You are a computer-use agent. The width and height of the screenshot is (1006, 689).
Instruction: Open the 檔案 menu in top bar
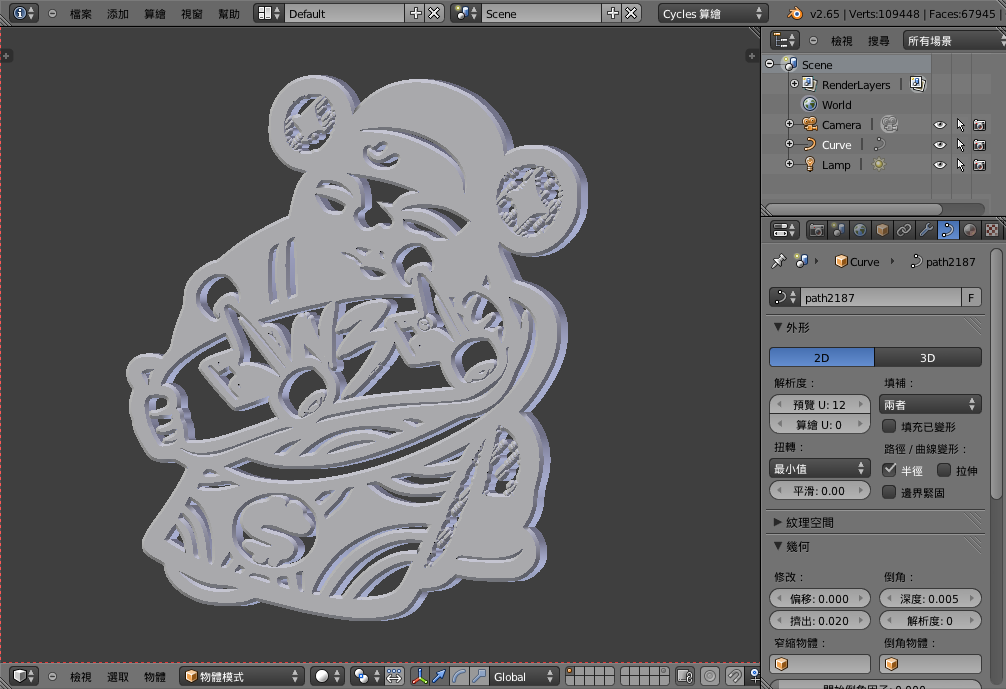(x=81, y=13)
